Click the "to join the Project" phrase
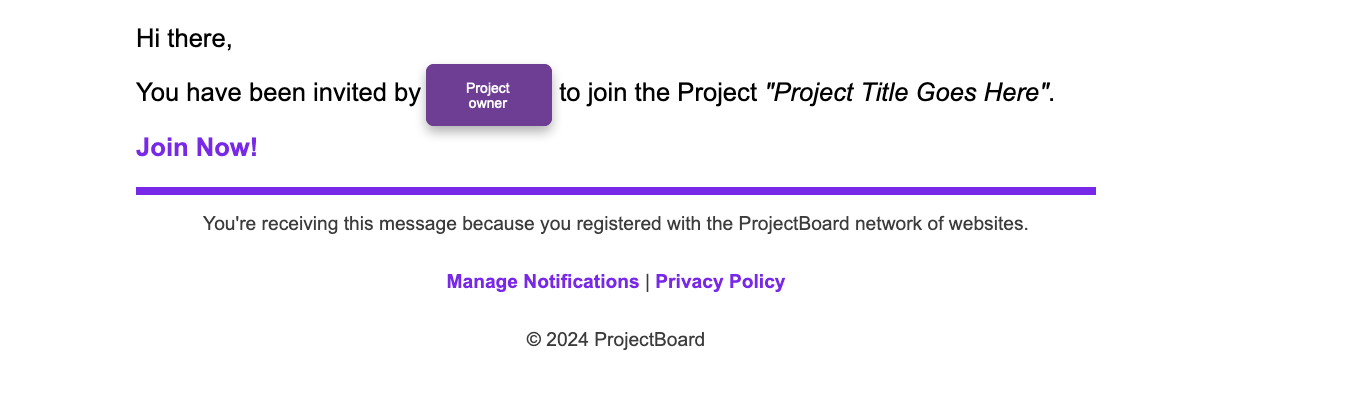The height and width of the screenshot is (414, 1352). tap(658, 93)
